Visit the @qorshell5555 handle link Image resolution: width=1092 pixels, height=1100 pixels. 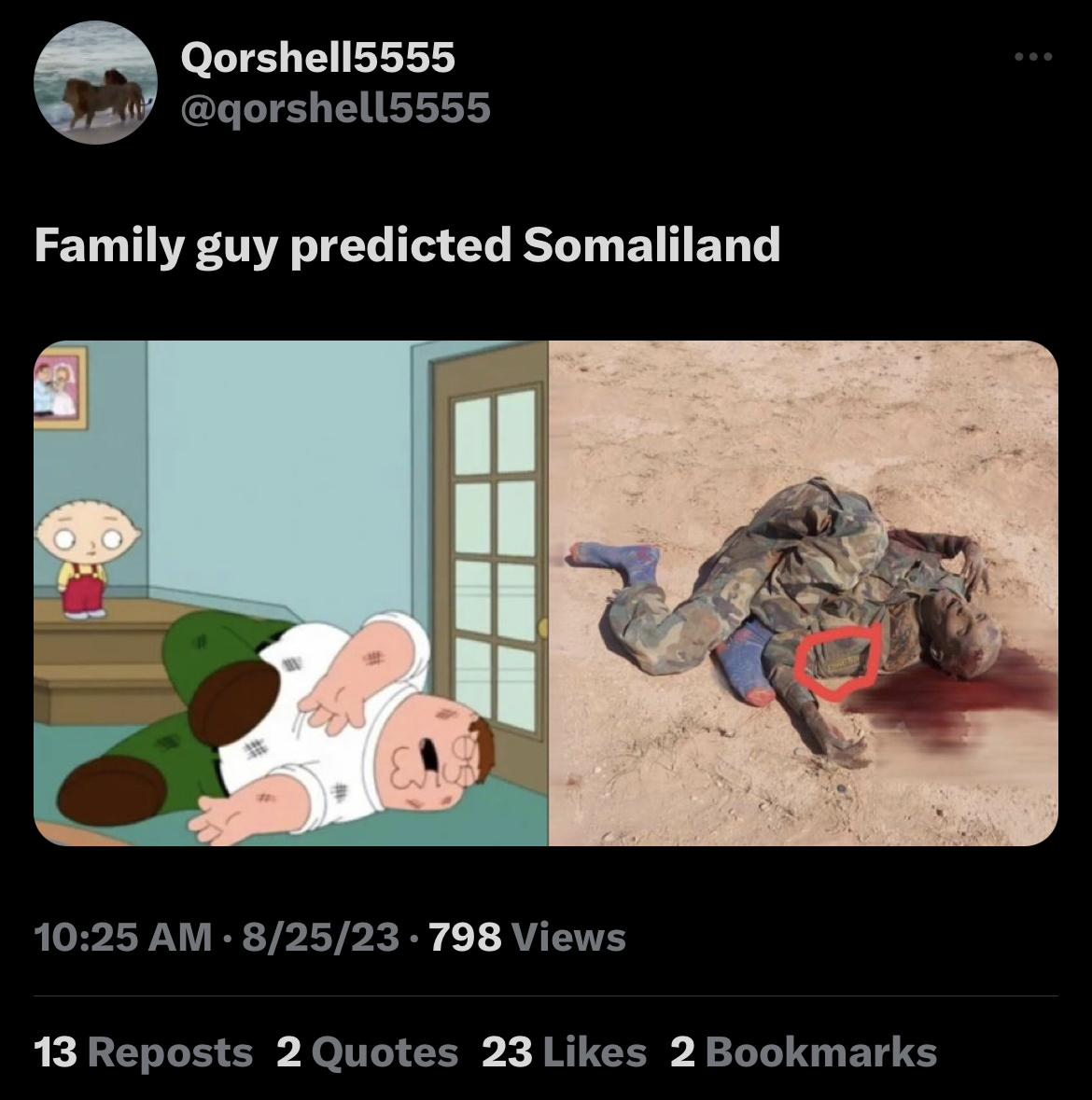tap(335, 108)
